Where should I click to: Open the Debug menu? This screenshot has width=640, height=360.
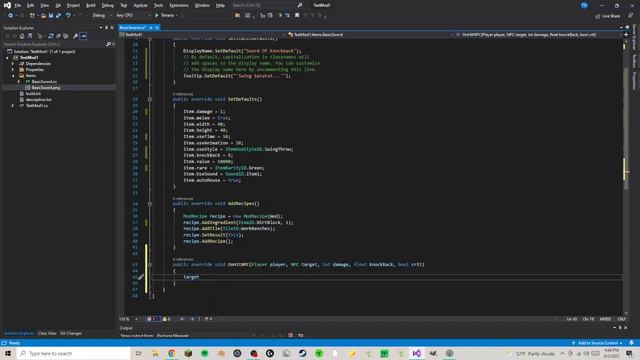108,5
